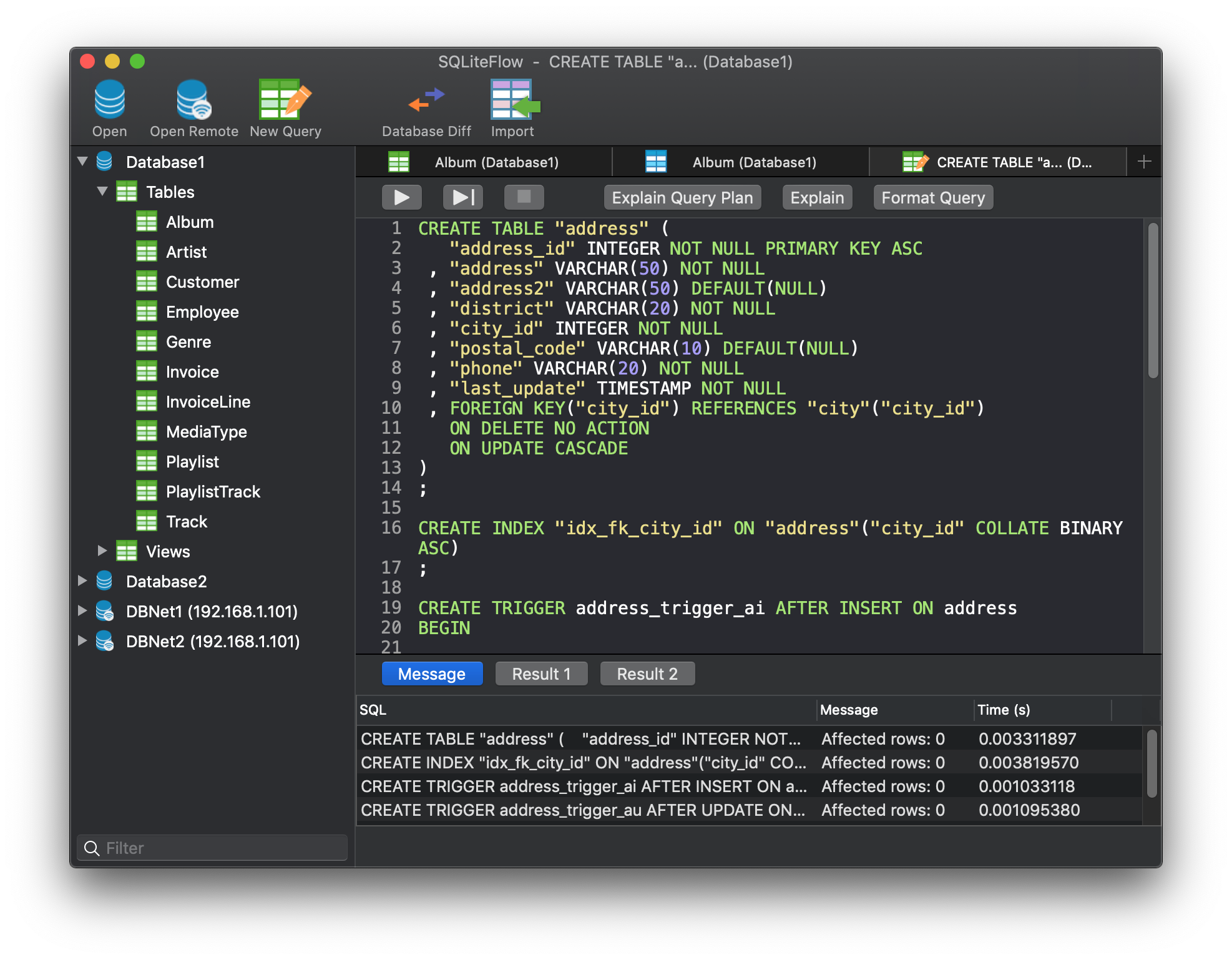
Task: Collapse the Tables tree node
Action: (x=102, y=192)
